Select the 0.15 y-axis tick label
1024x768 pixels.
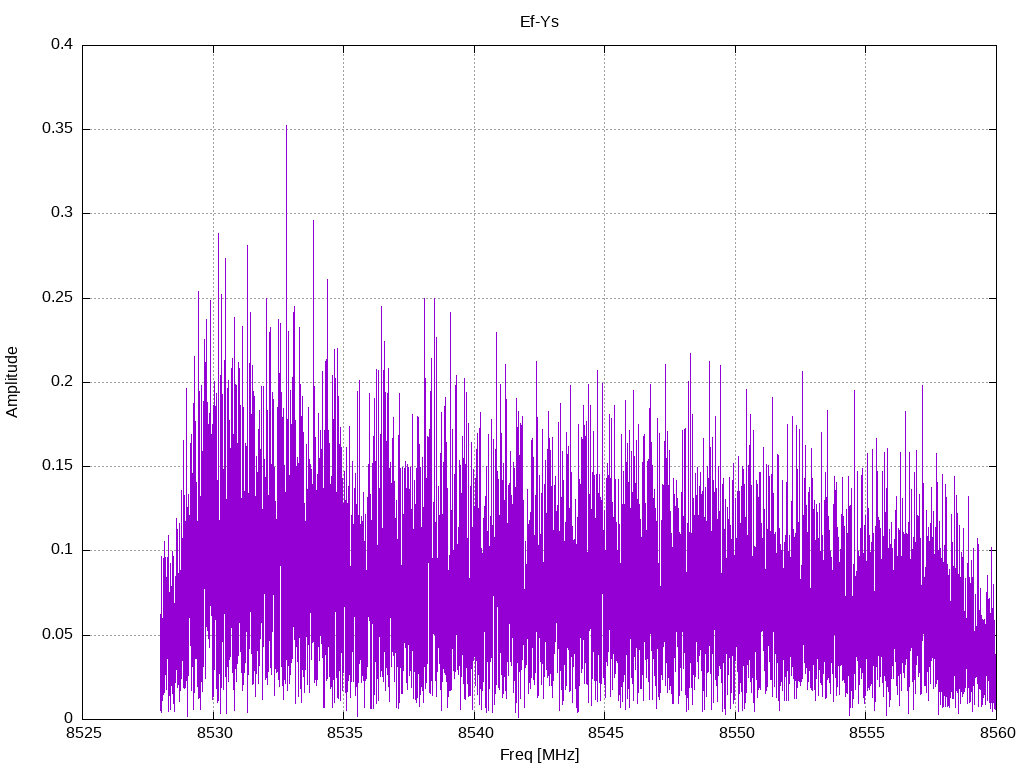[x=58, y=466]
